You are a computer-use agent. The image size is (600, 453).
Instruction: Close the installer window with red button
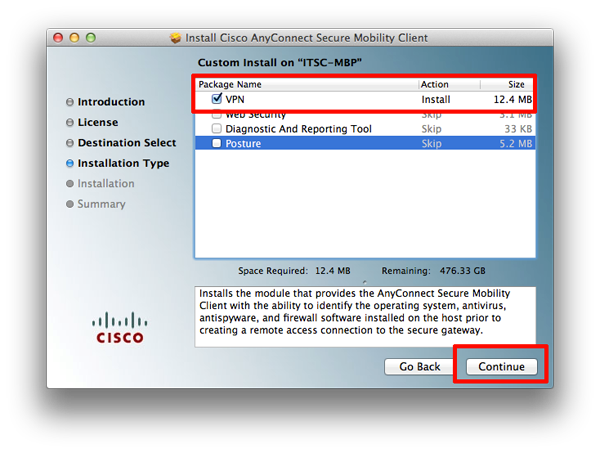(58, 38)
